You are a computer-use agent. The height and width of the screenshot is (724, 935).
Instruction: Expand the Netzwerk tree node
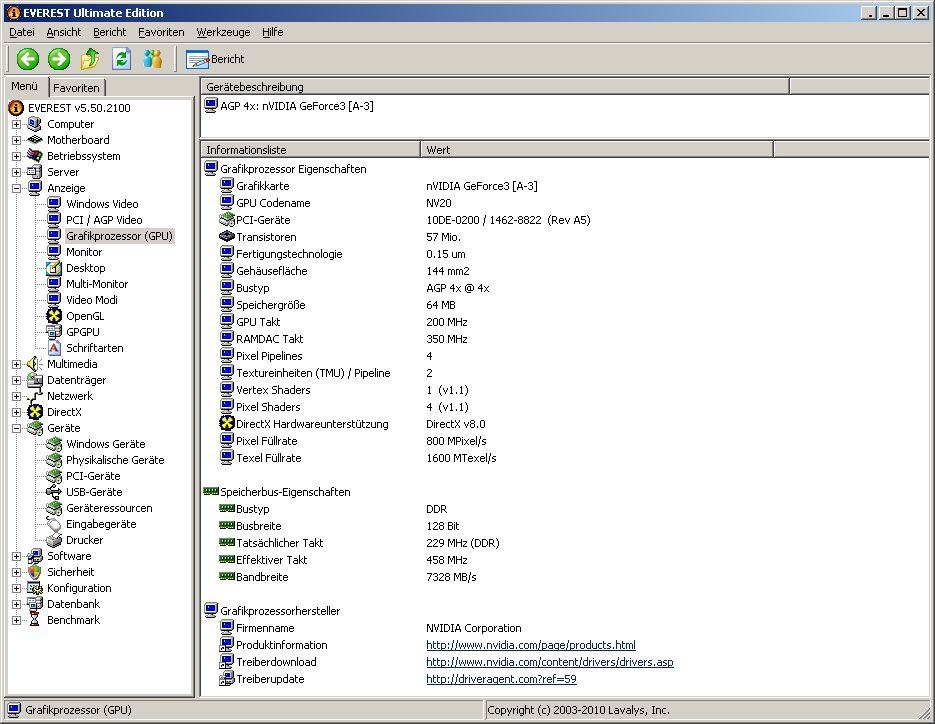pos(17,396)
